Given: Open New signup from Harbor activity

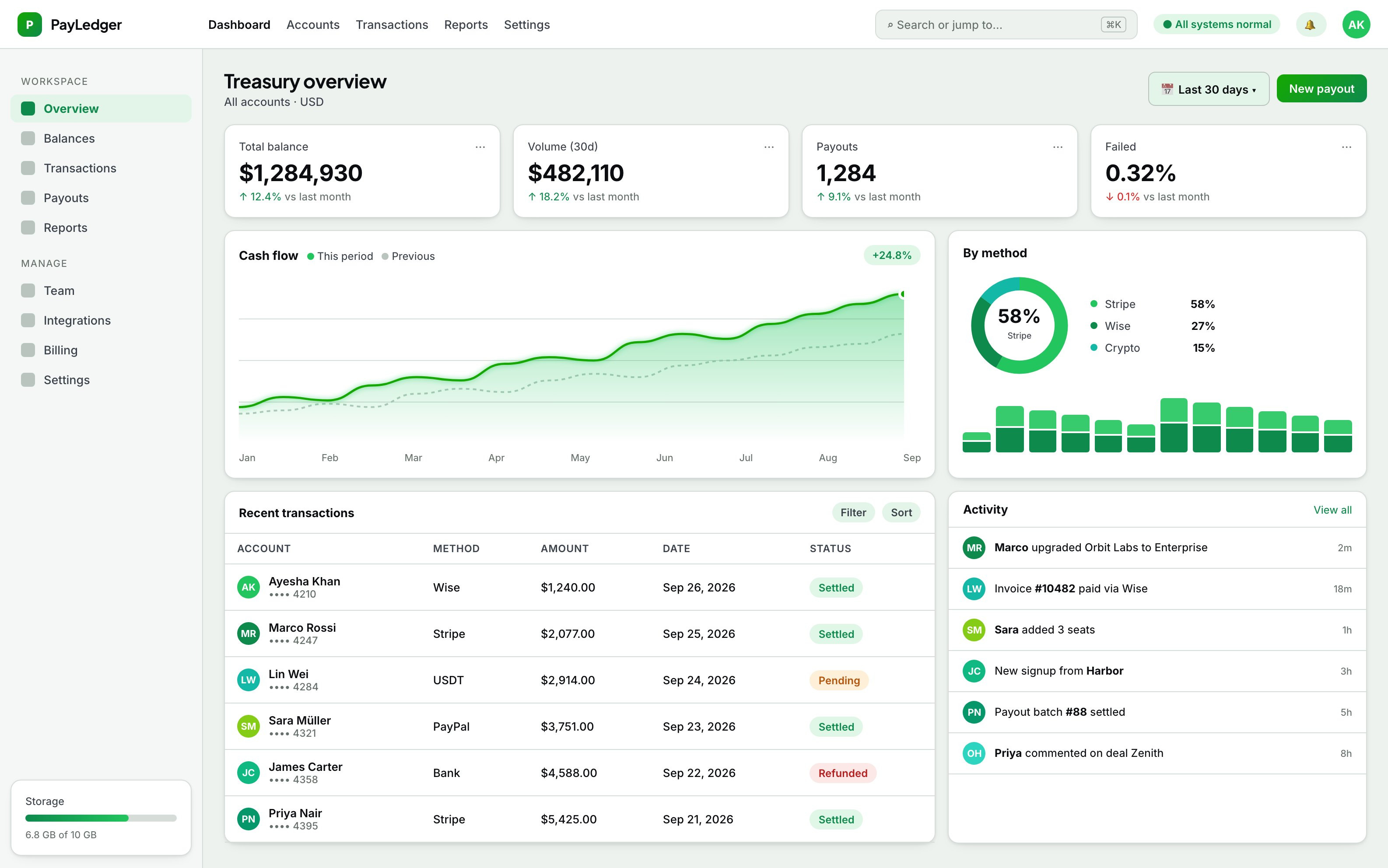Looking at the screenshot, I should coord(1157,671).
